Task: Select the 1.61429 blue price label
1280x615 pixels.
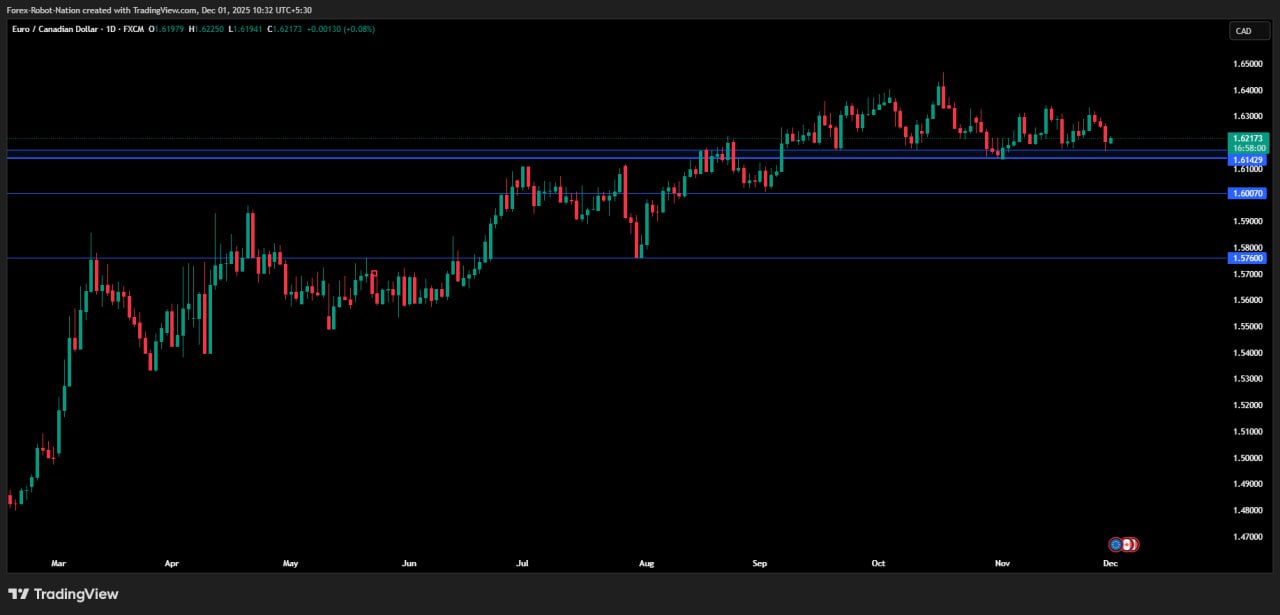Action: click(1248, 160)
